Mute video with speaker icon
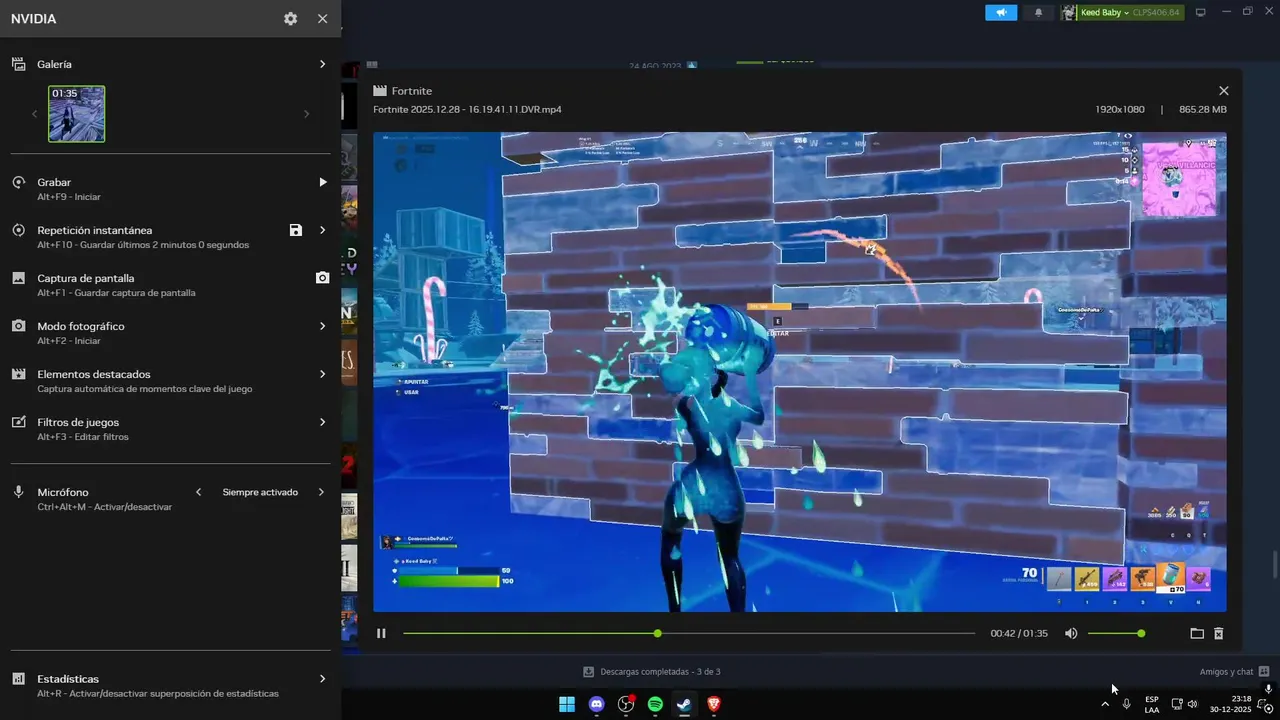This screenshot has width=1280, height=720. [x=1071, y=633]
